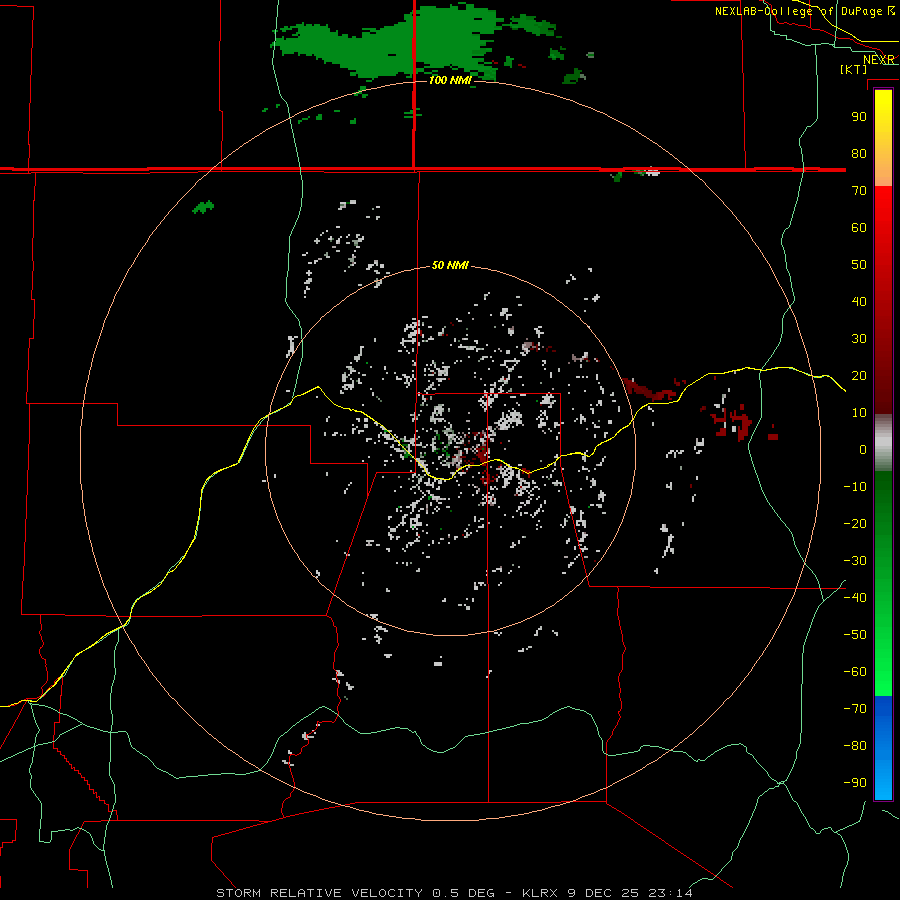Click the 90 value on velocity scale

click(x=859, y=117)
